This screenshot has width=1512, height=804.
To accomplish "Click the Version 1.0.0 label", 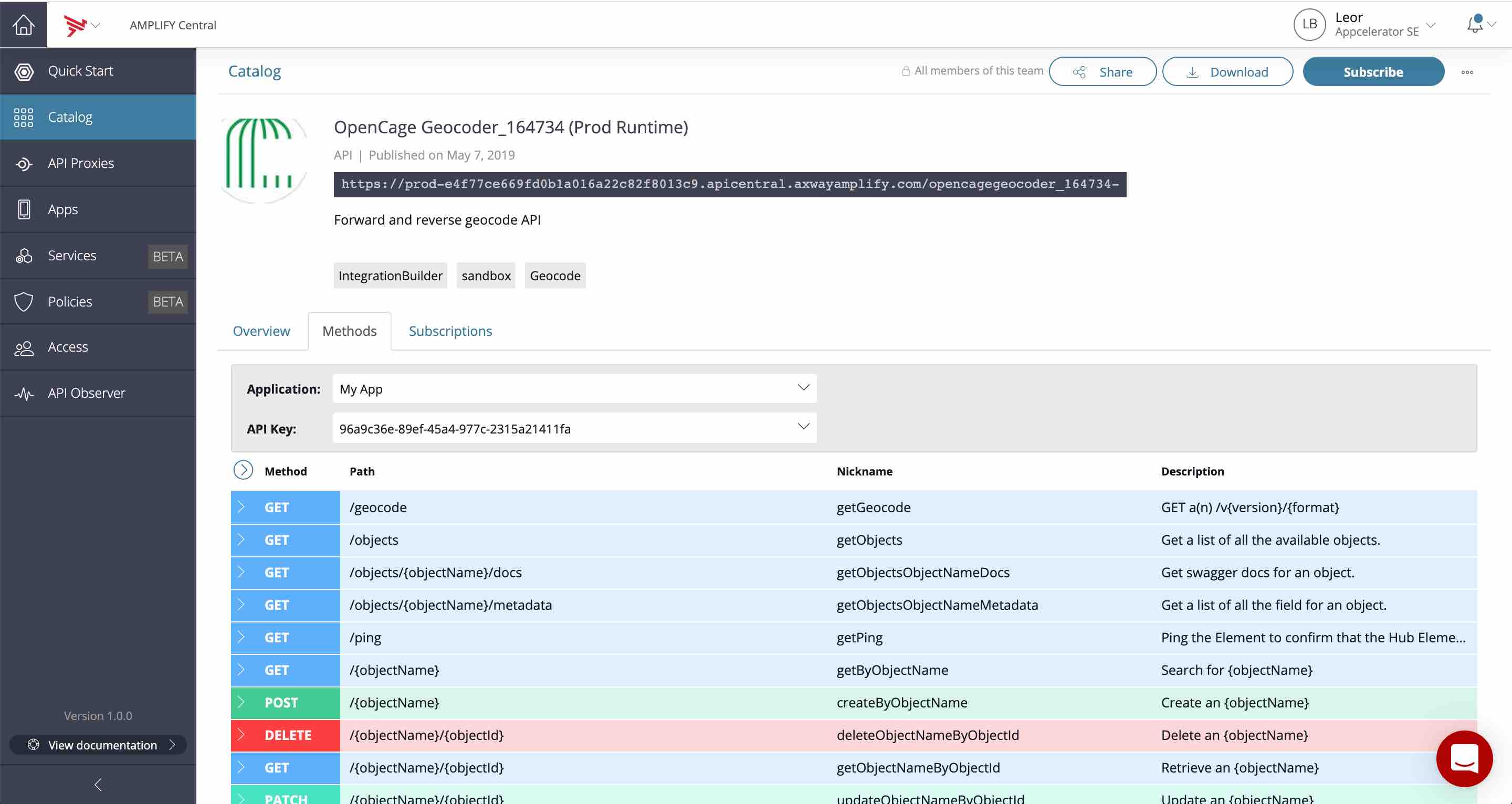I will click(x=98, y=715).
